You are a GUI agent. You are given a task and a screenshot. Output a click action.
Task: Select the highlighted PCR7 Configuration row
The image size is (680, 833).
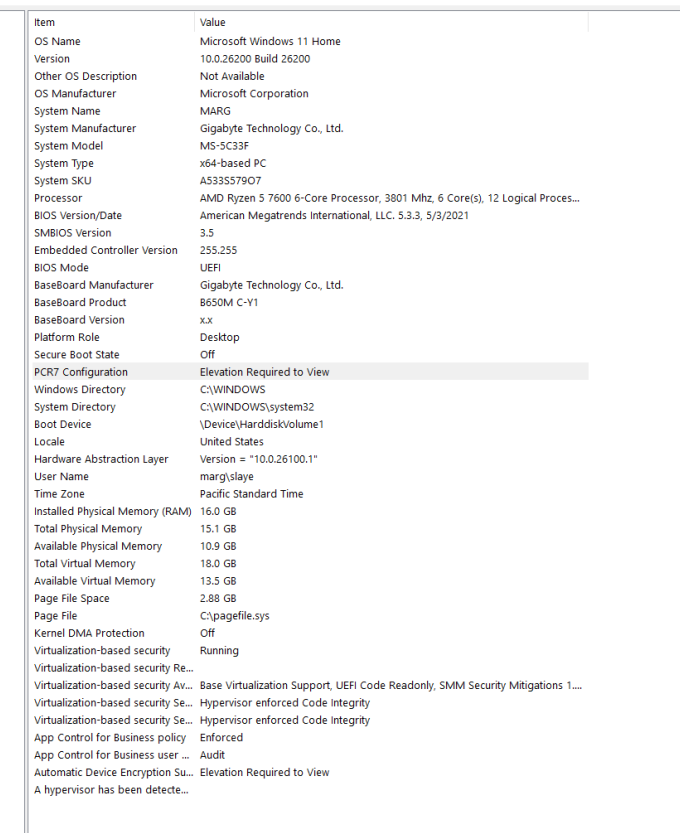(309, 372)
